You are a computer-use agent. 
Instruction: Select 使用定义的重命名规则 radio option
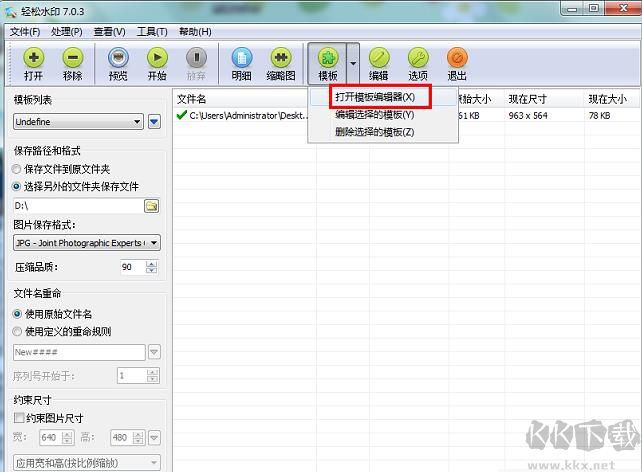point(17,331)
